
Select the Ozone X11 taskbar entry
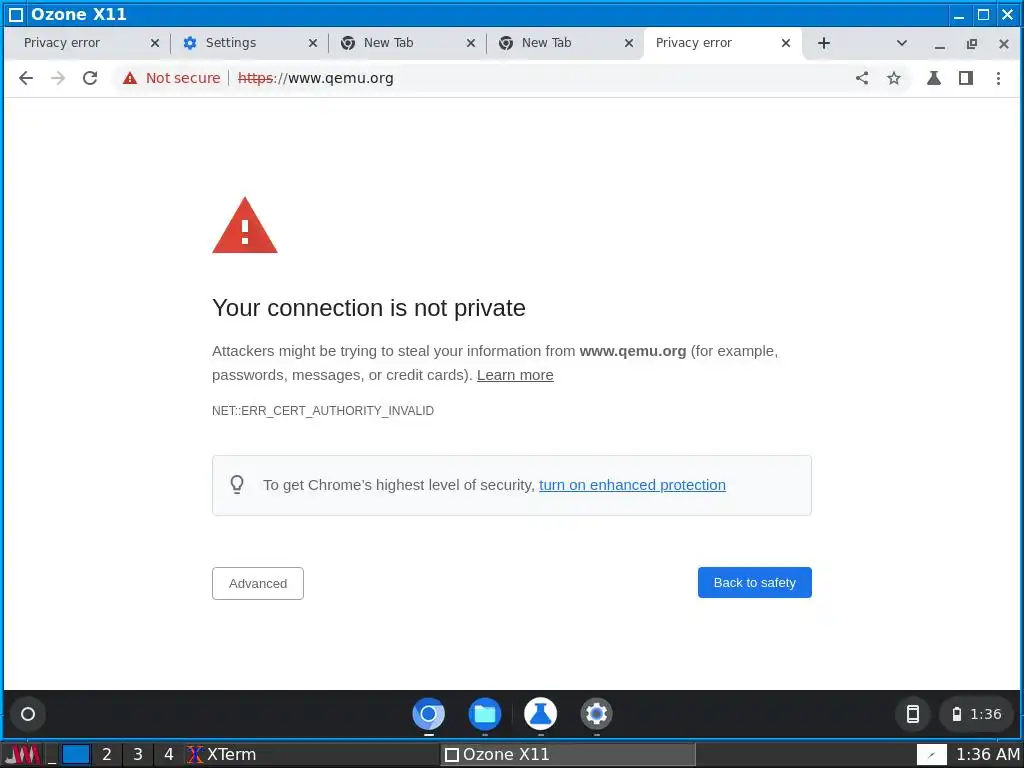[x=568, y=755]
